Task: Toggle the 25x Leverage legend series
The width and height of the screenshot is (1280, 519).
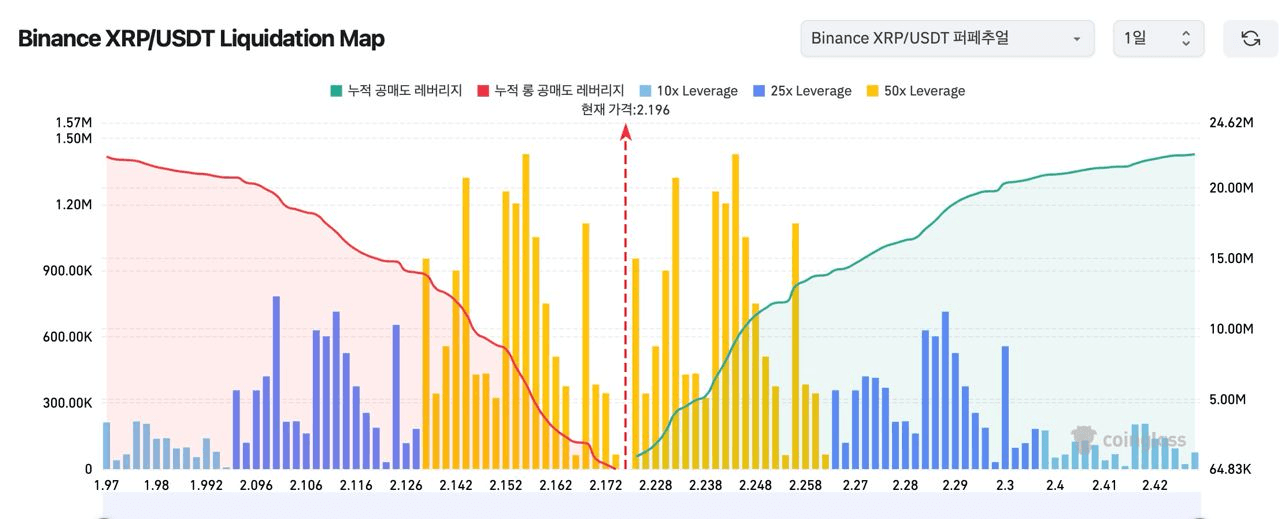Action: [x=803, y=91]
